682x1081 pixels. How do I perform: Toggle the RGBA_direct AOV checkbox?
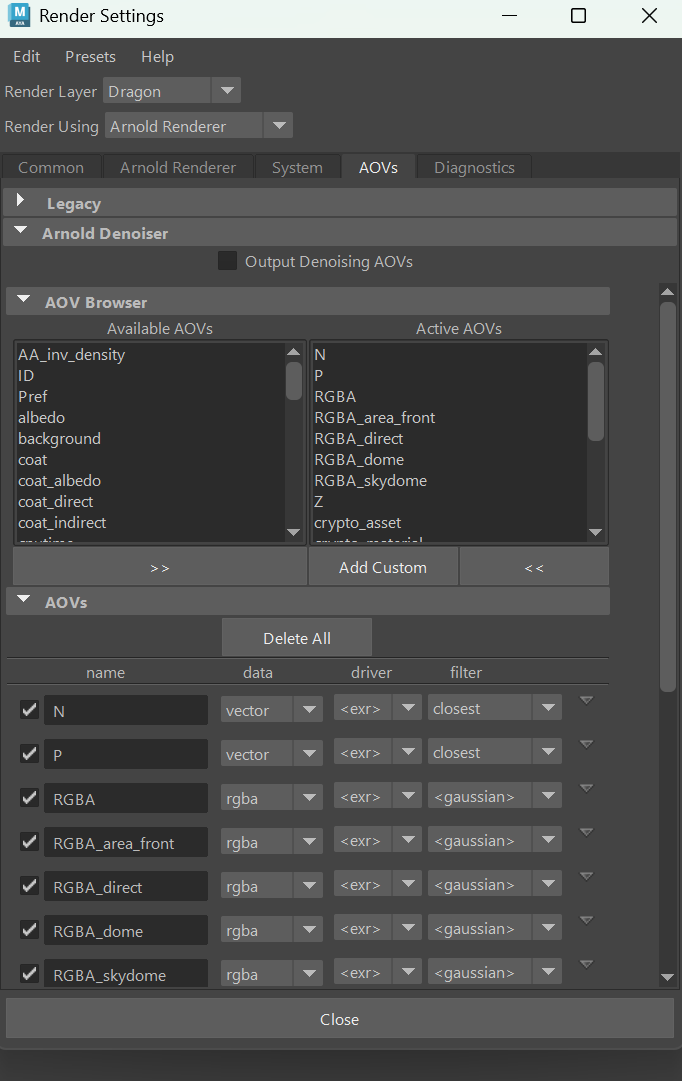click(x=29, y=886)
